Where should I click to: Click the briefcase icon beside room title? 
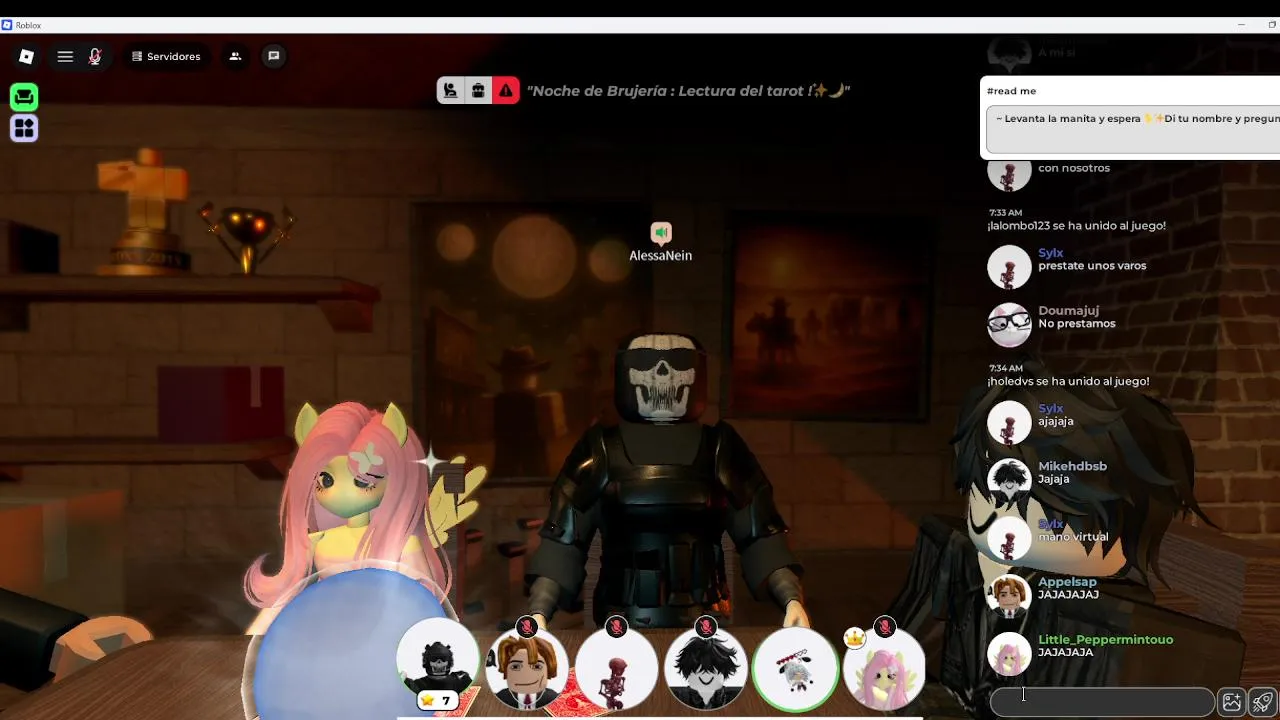[478, 91]
